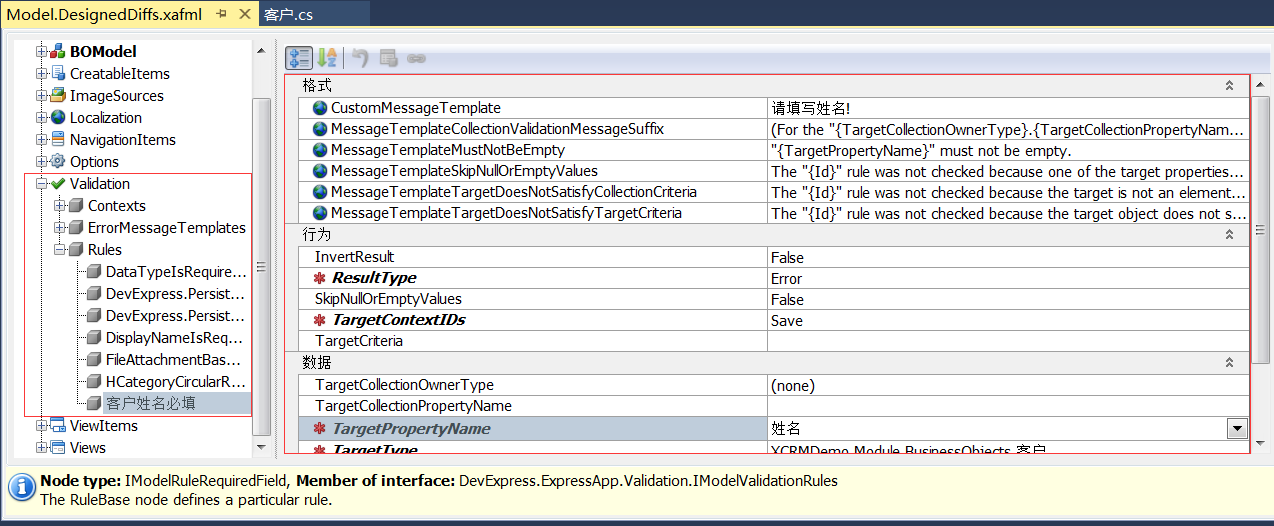The image size is (1274, 526).
Task: Click the BOModel node icon
Action: 58,51
